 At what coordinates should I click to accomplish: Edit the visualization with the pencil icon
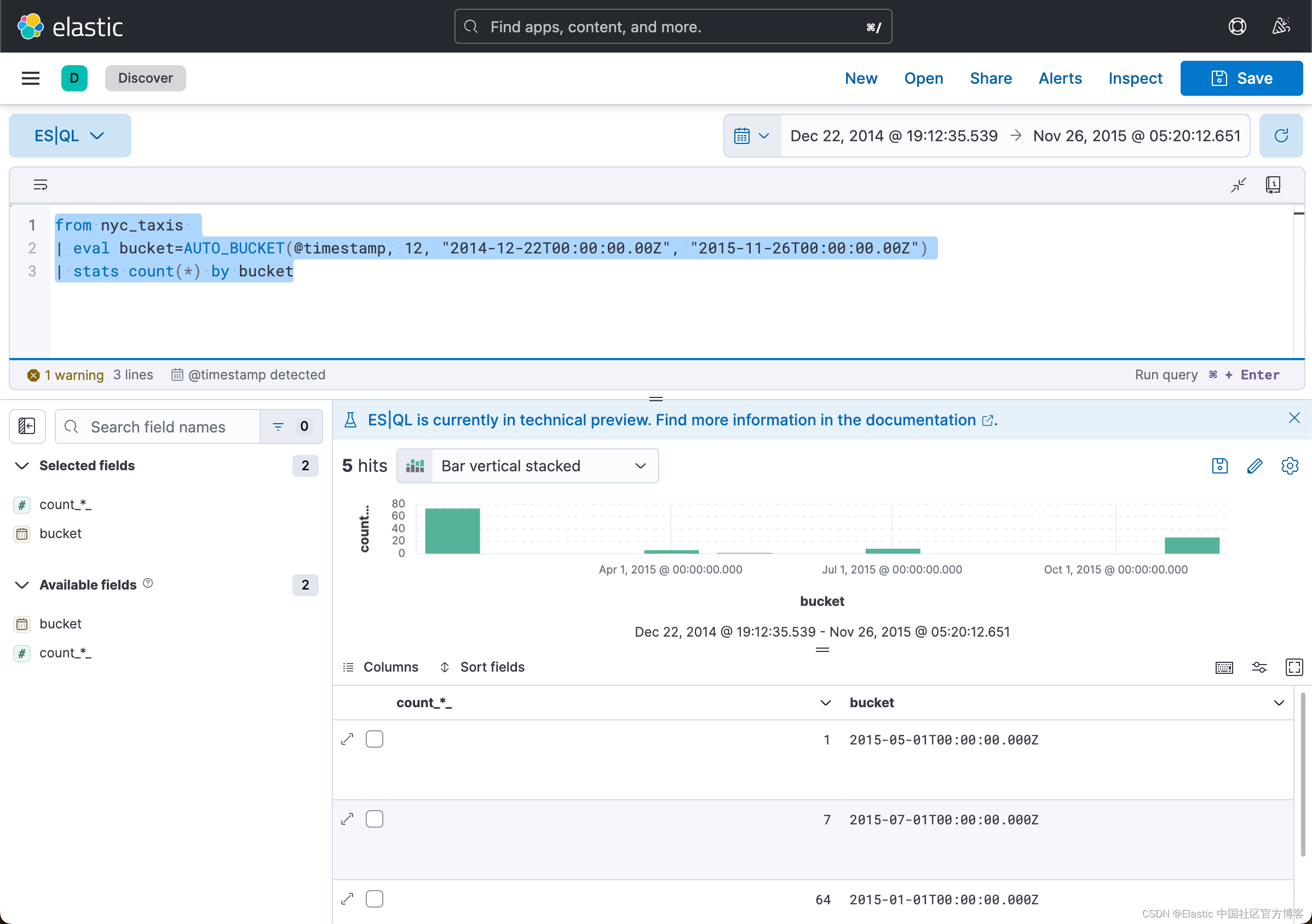click(x=1256, y=466)
